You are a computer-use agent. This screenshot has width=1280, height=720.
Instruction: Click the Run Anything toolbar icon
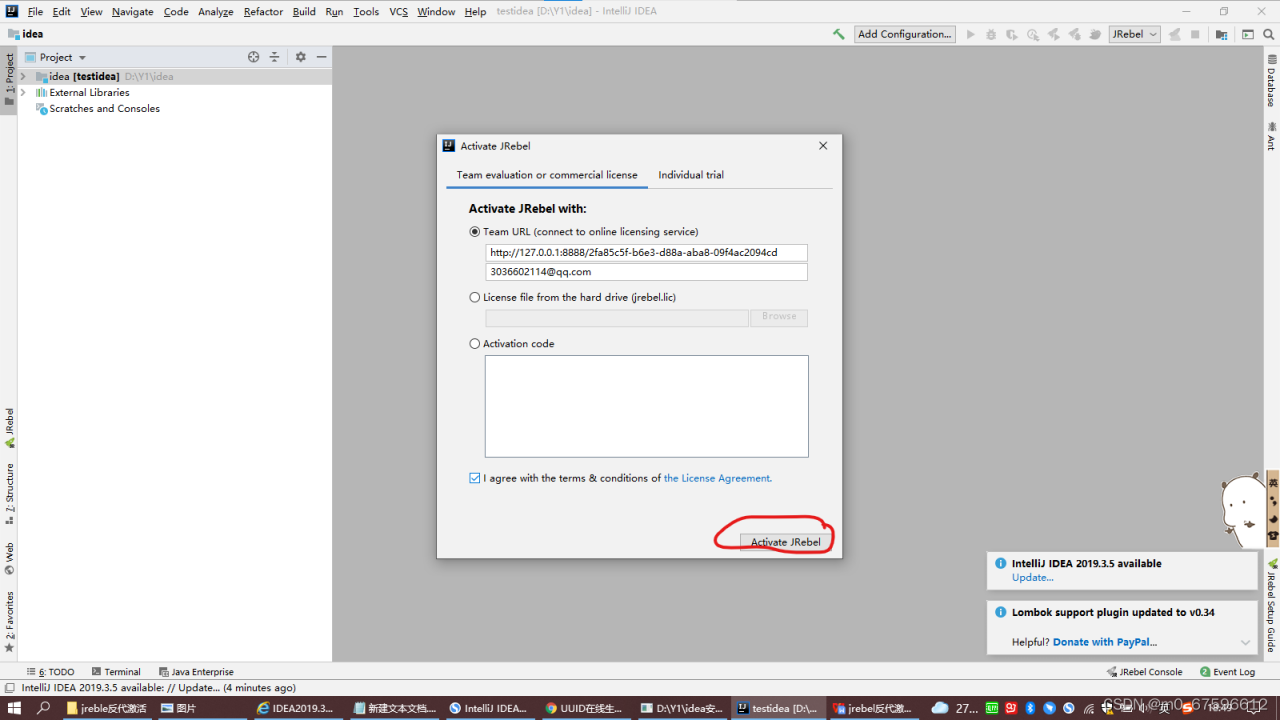1248,34
